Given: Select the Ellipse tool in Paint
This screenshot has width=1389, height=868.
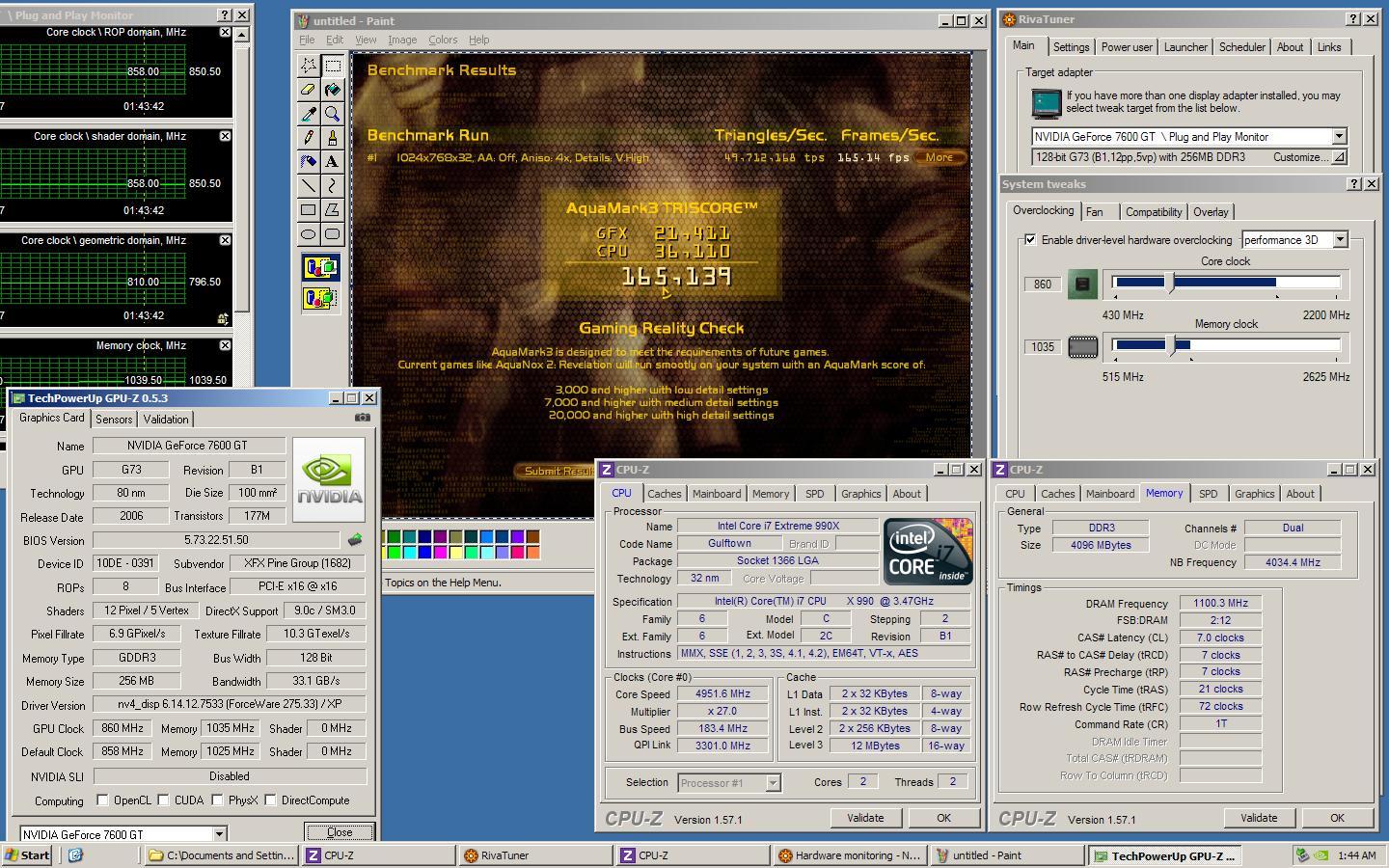Looking at the screenshot, I should [x=309, y=233].
